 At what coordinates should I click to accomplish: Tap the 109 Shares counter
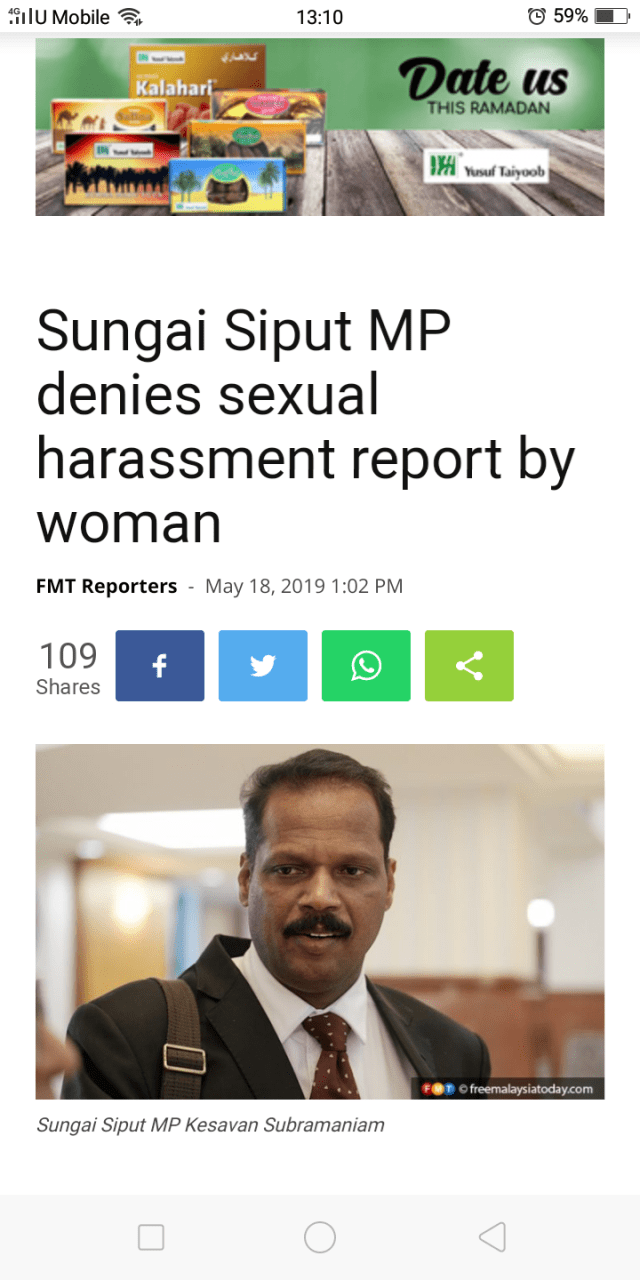[68, 668]
